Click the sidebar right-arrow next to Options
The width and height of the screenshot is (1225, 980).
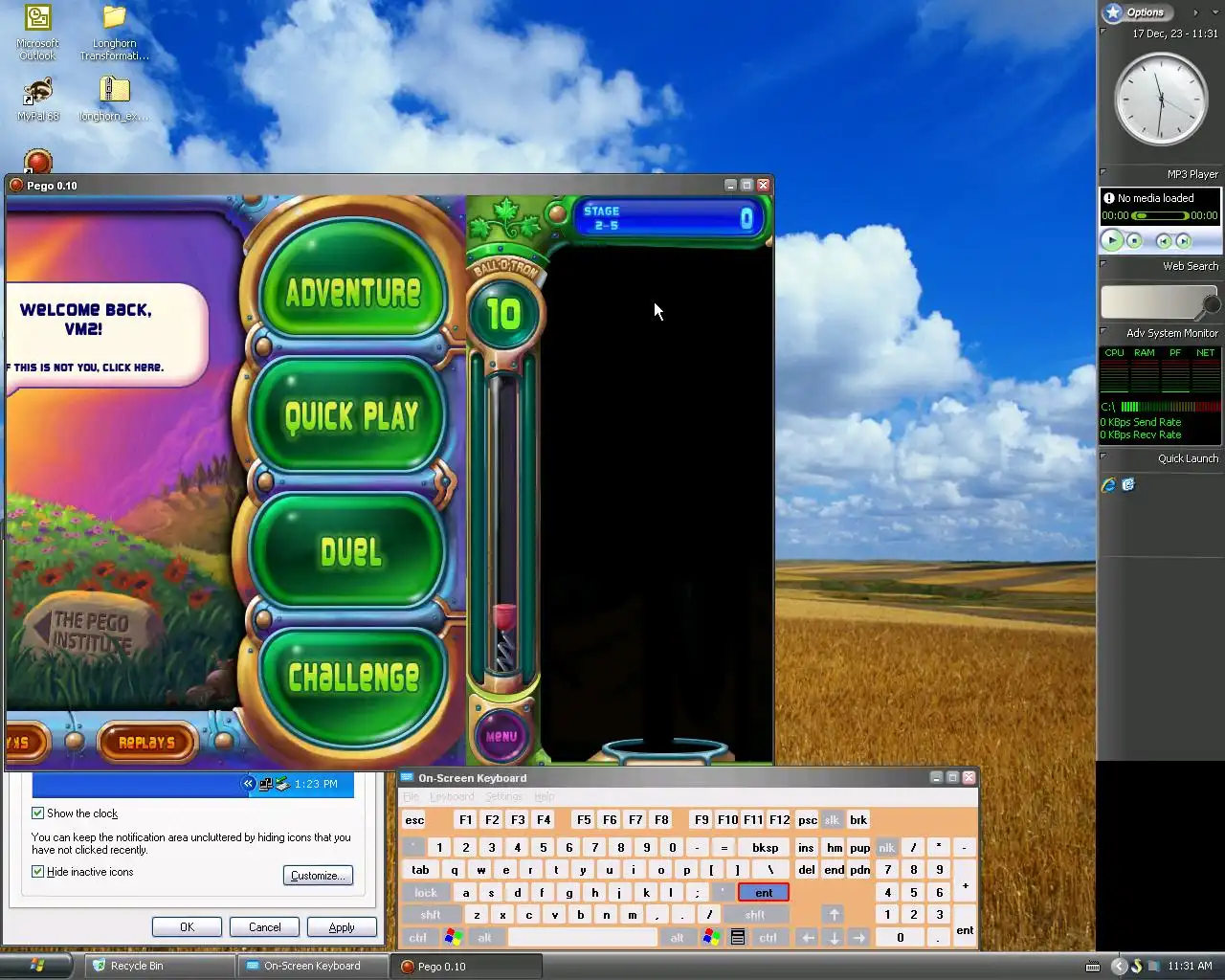point(1194,12)
